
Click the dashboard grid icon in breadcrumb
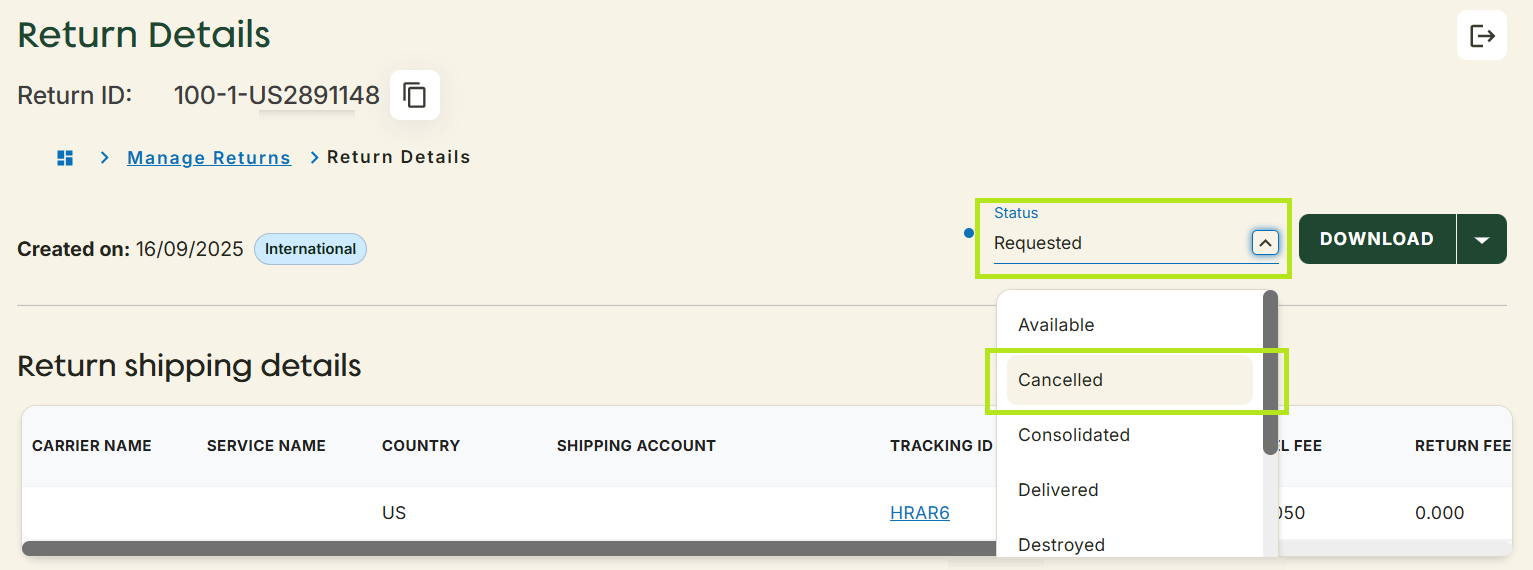[x=66, y=158]
